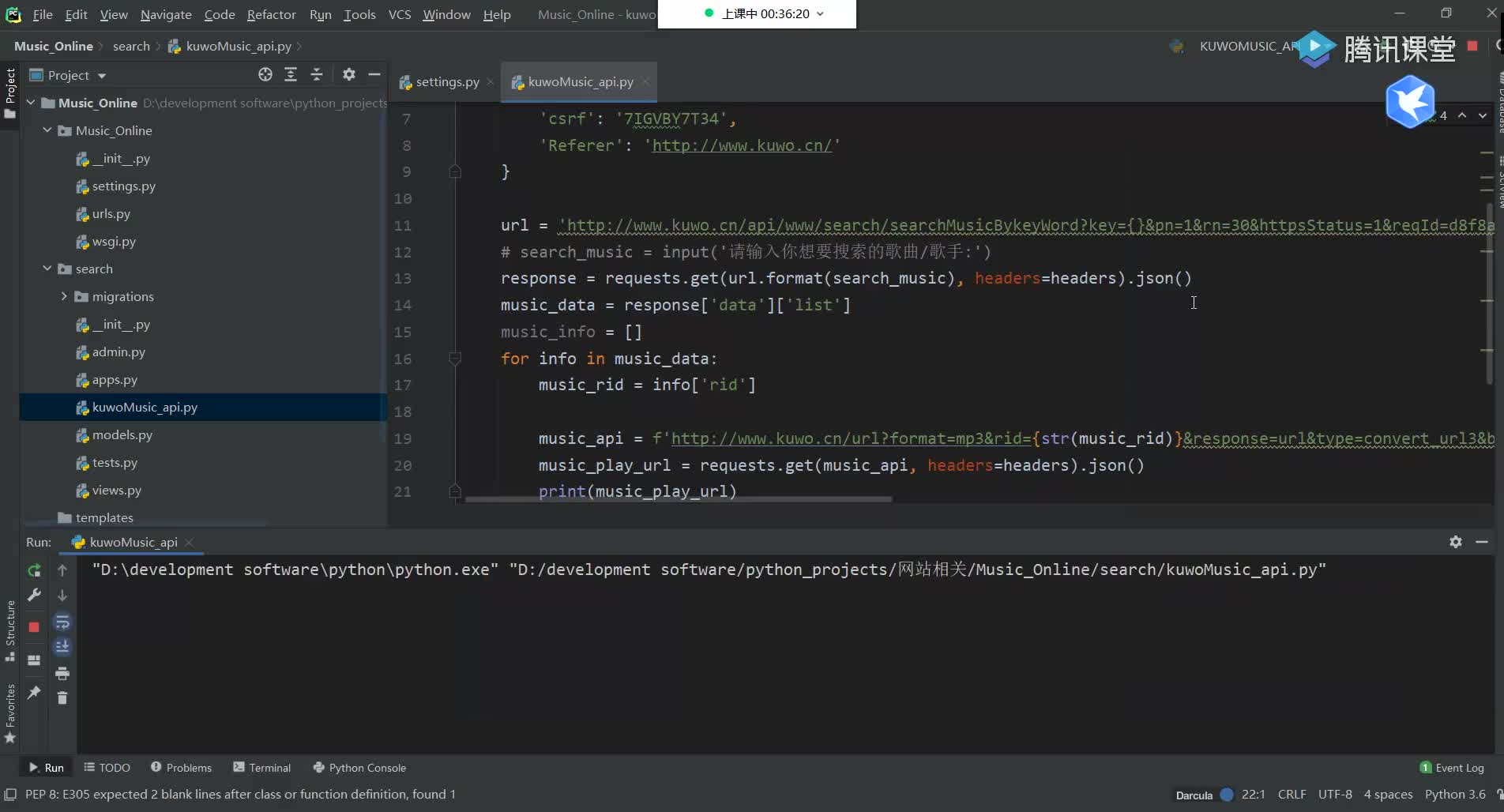Open urls.py in project tree
The image size is (1504, 812).
coord(111,214)
